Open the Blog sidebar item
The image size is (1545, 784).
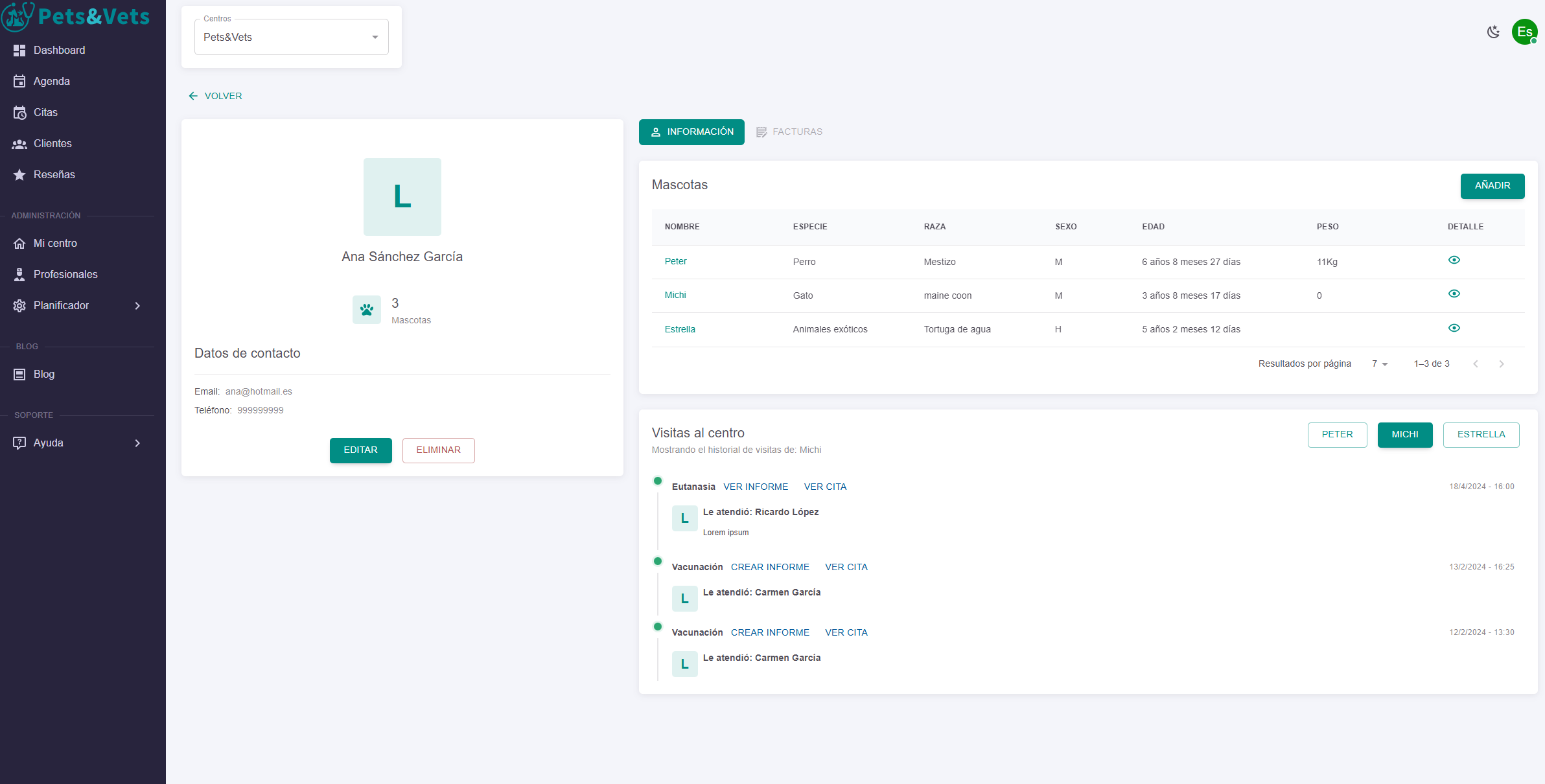44,374
